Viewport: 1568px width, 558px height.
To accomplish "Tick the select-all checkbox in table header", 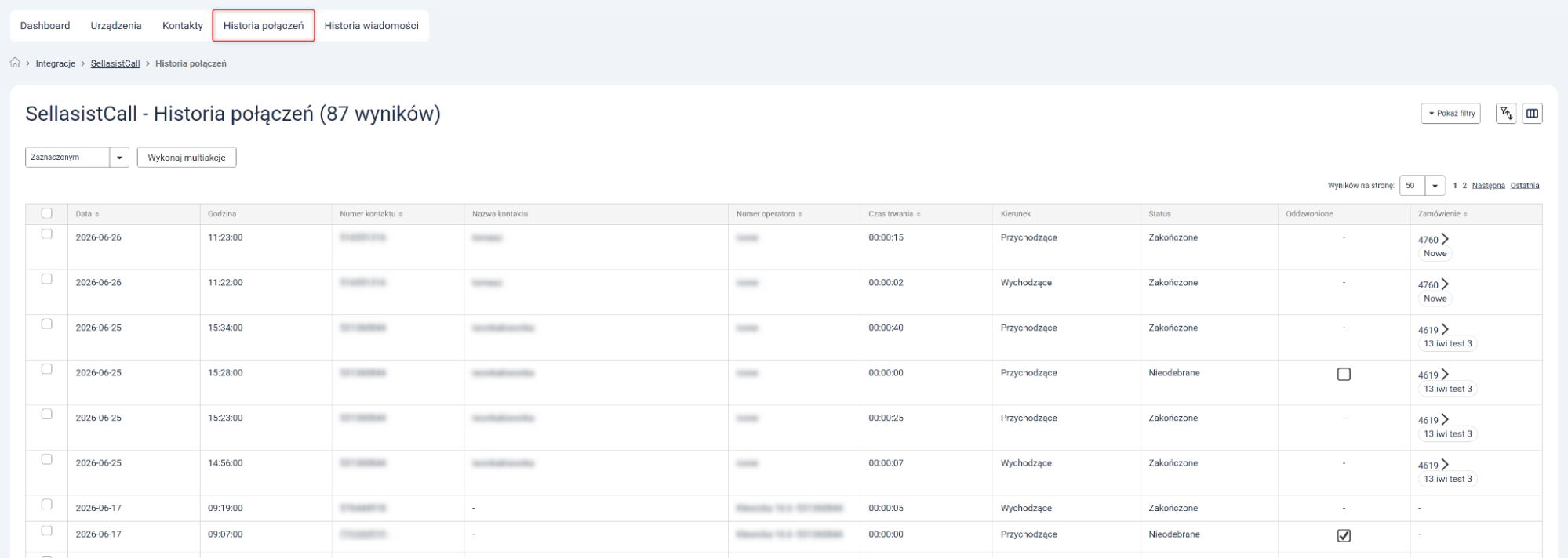I will (x=47, y=213).
